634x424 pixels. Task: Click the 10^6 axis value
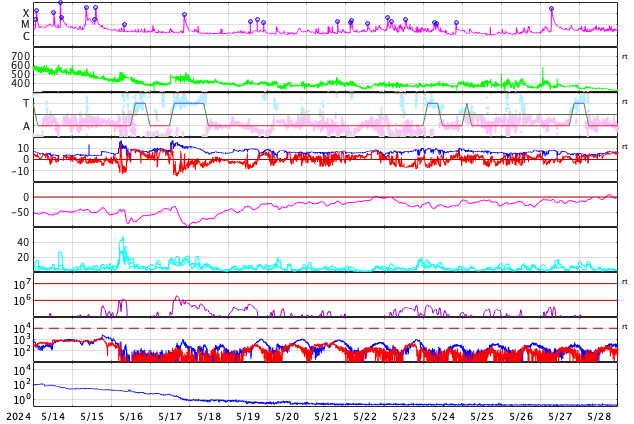pyautogui.click(x=22, y=301)
